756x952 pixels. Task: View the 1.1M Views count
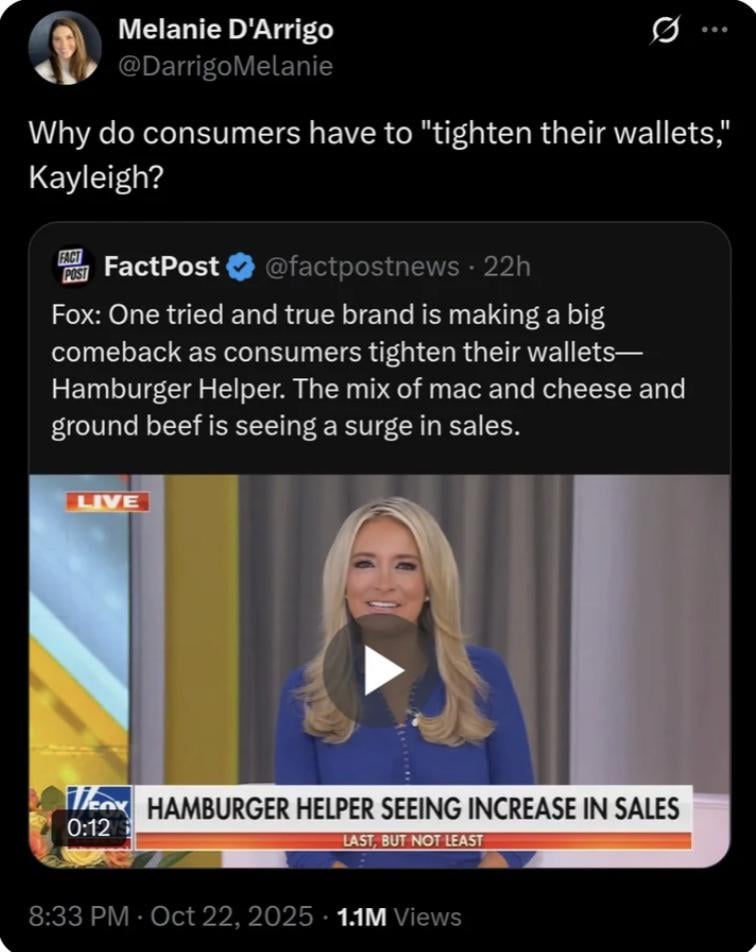[x=399, y=916]
